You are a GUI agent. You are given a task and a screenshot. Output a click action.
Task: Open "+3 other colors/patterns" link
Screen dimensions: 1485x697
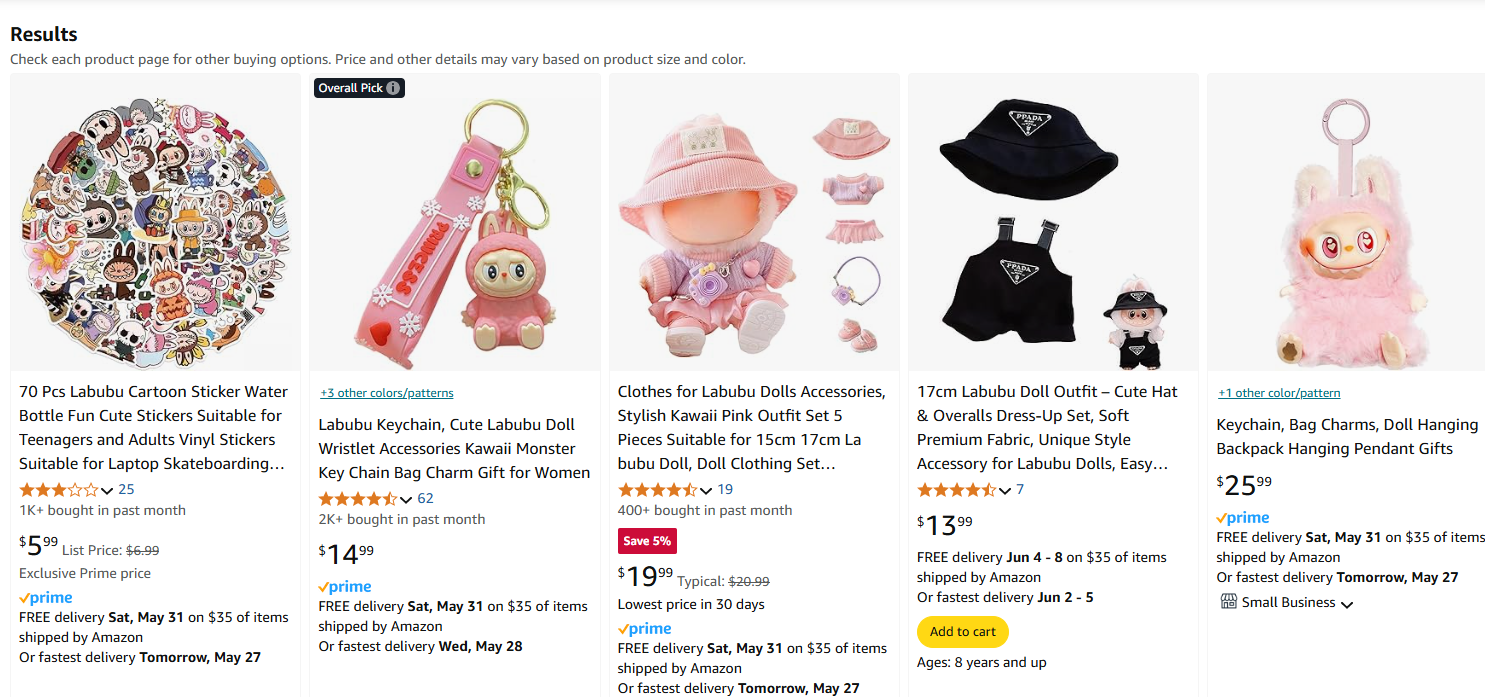click(386, 393)
